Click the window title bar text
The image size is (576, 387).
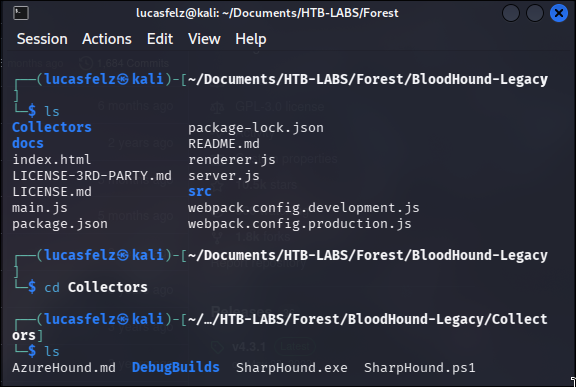tap(267, 13)
